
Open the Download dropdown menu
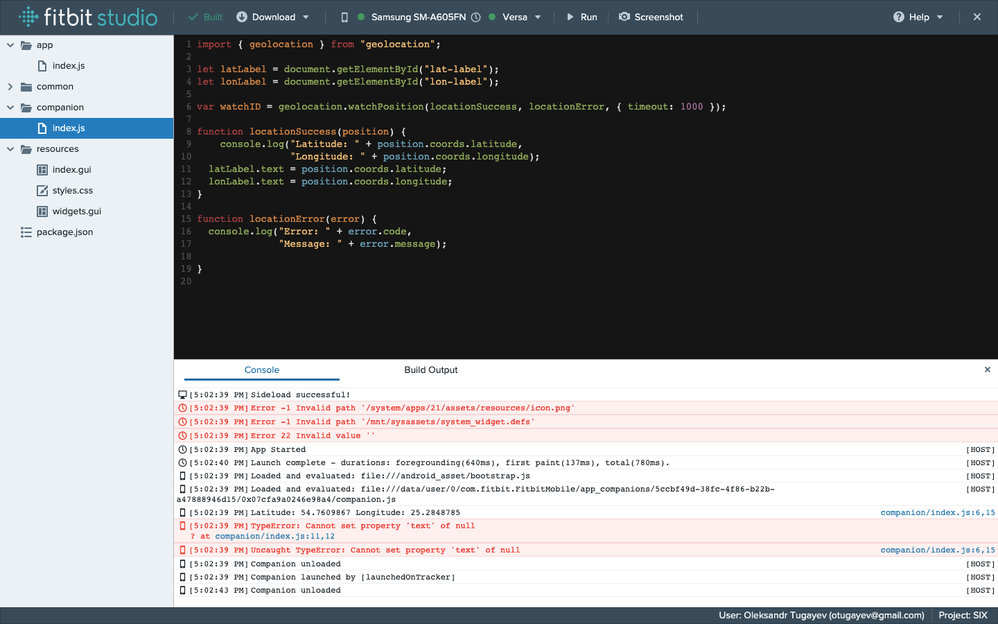[x=273, y=17]
